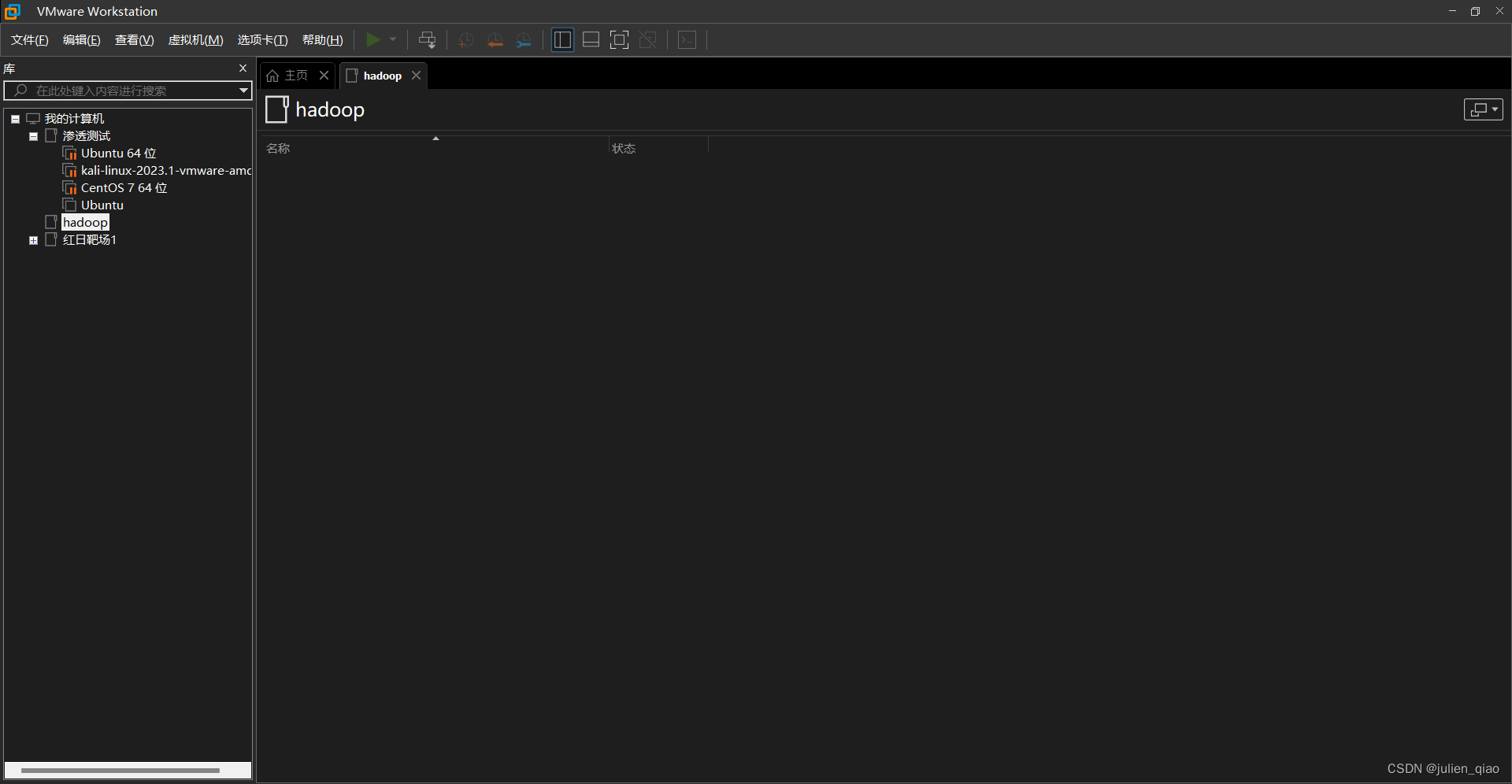Click the 我的计算机 monitor icon
This screenshot has width=1512, height=784.
click(33, 119)
